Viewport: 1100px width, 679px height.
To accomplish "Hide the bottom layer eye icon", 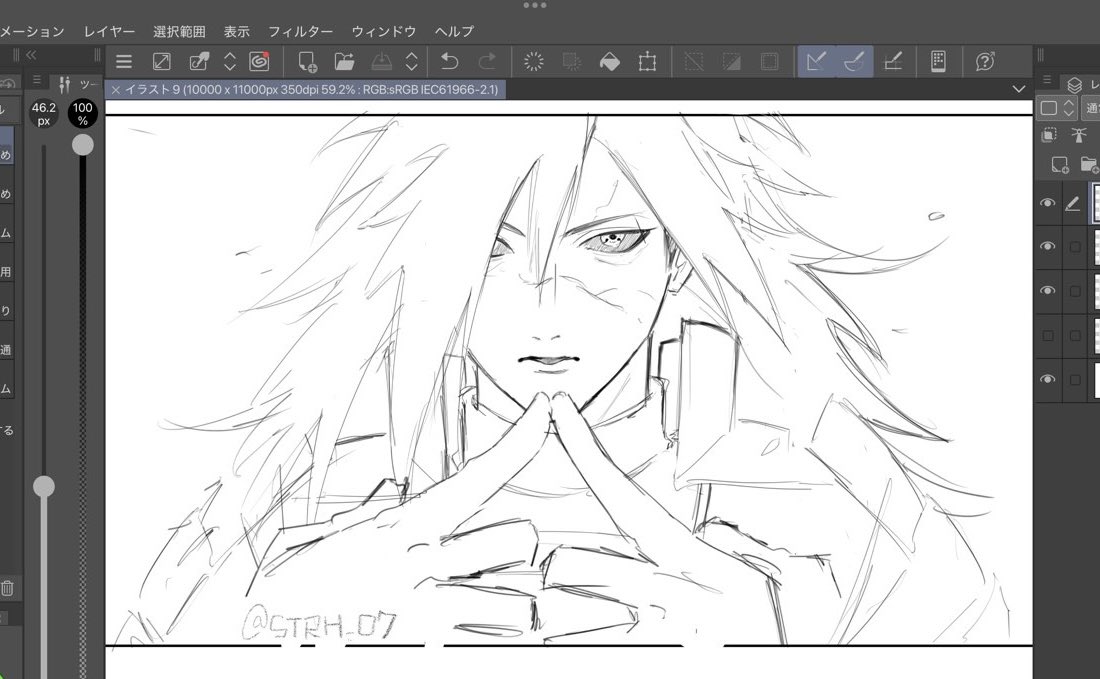I will click(x=1047, y=379).
